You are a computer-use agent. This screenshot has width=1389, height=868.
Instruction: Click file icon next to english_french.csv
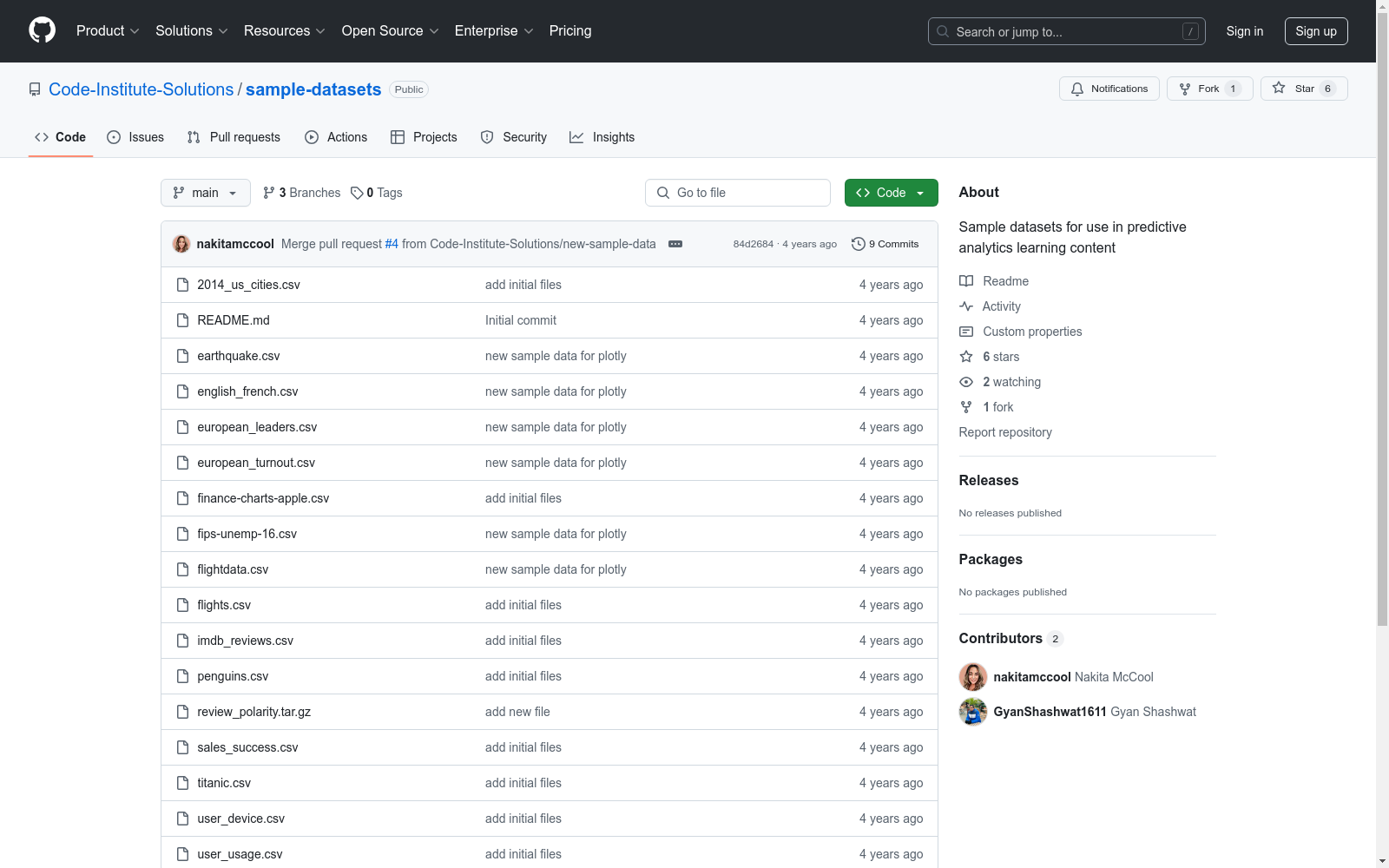182,391
